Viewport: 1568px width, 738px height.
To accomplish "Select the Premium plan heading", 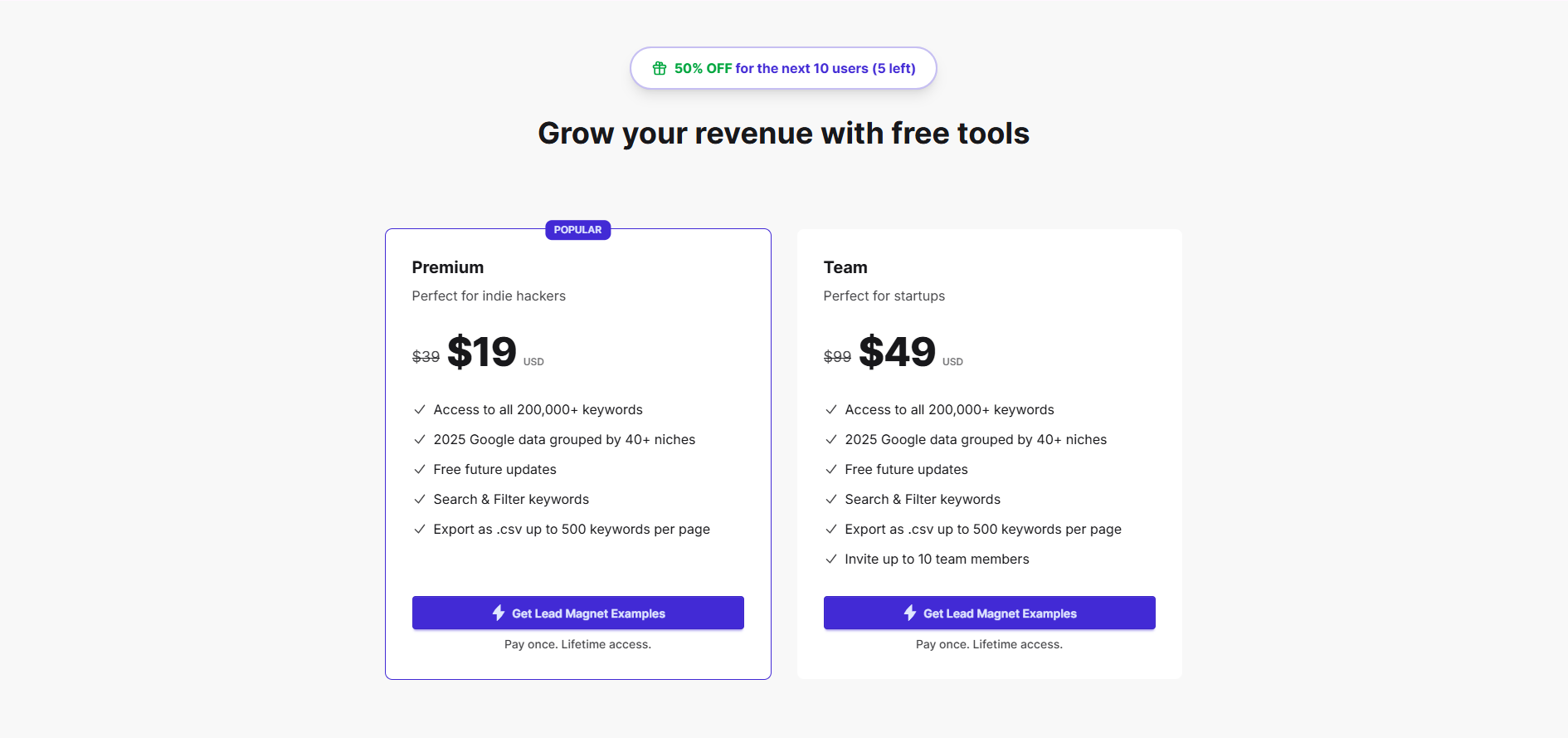I will point(448,267).
